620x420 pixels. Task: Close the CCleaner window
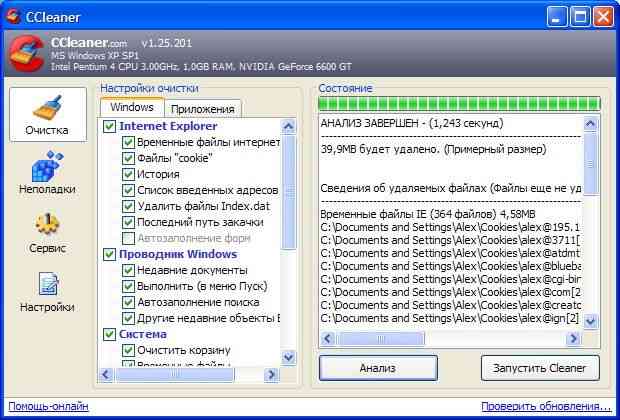(x=603, y=17)
